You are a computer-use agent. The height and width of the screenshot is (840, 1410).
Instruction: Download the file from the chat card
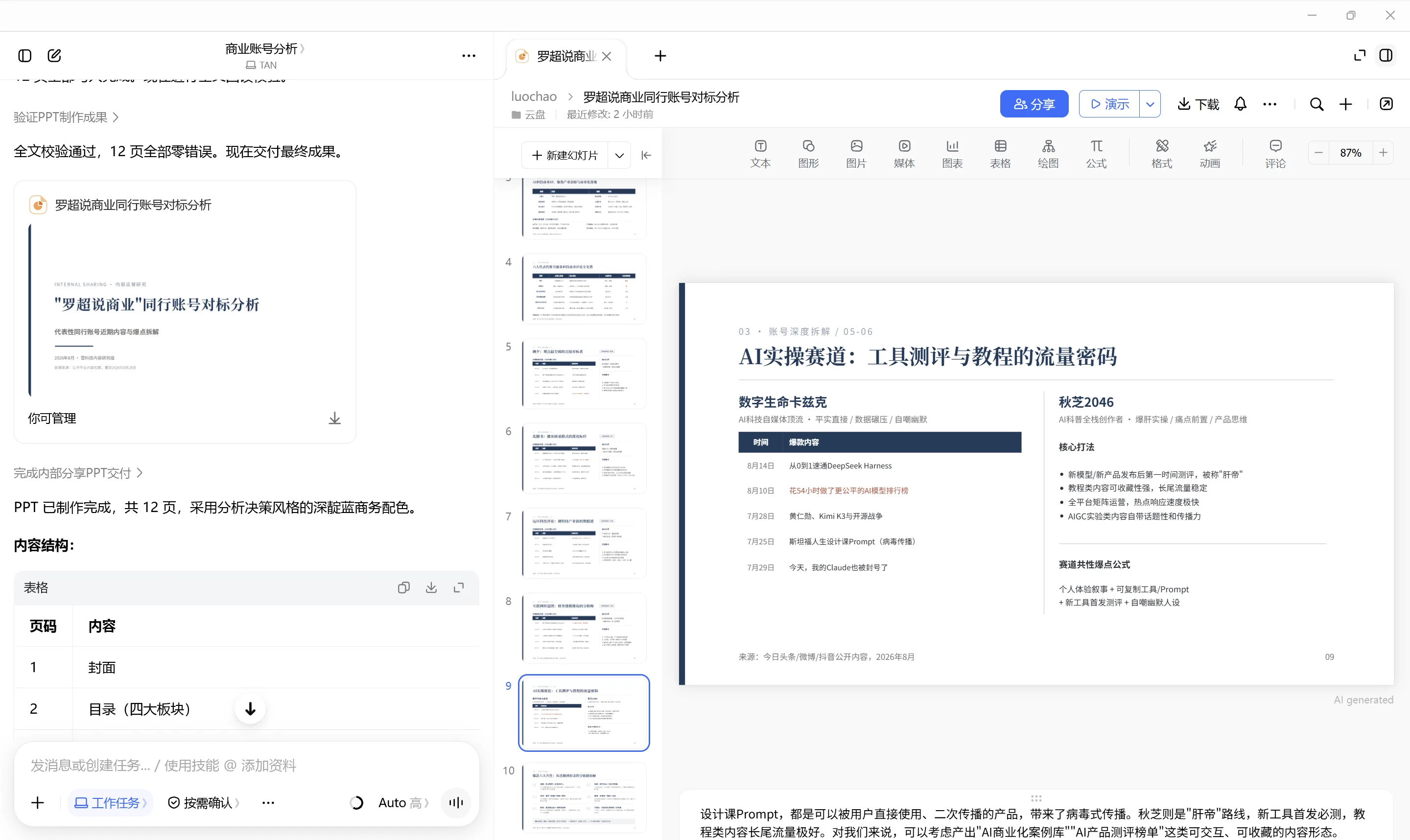[x=334, y=419]
